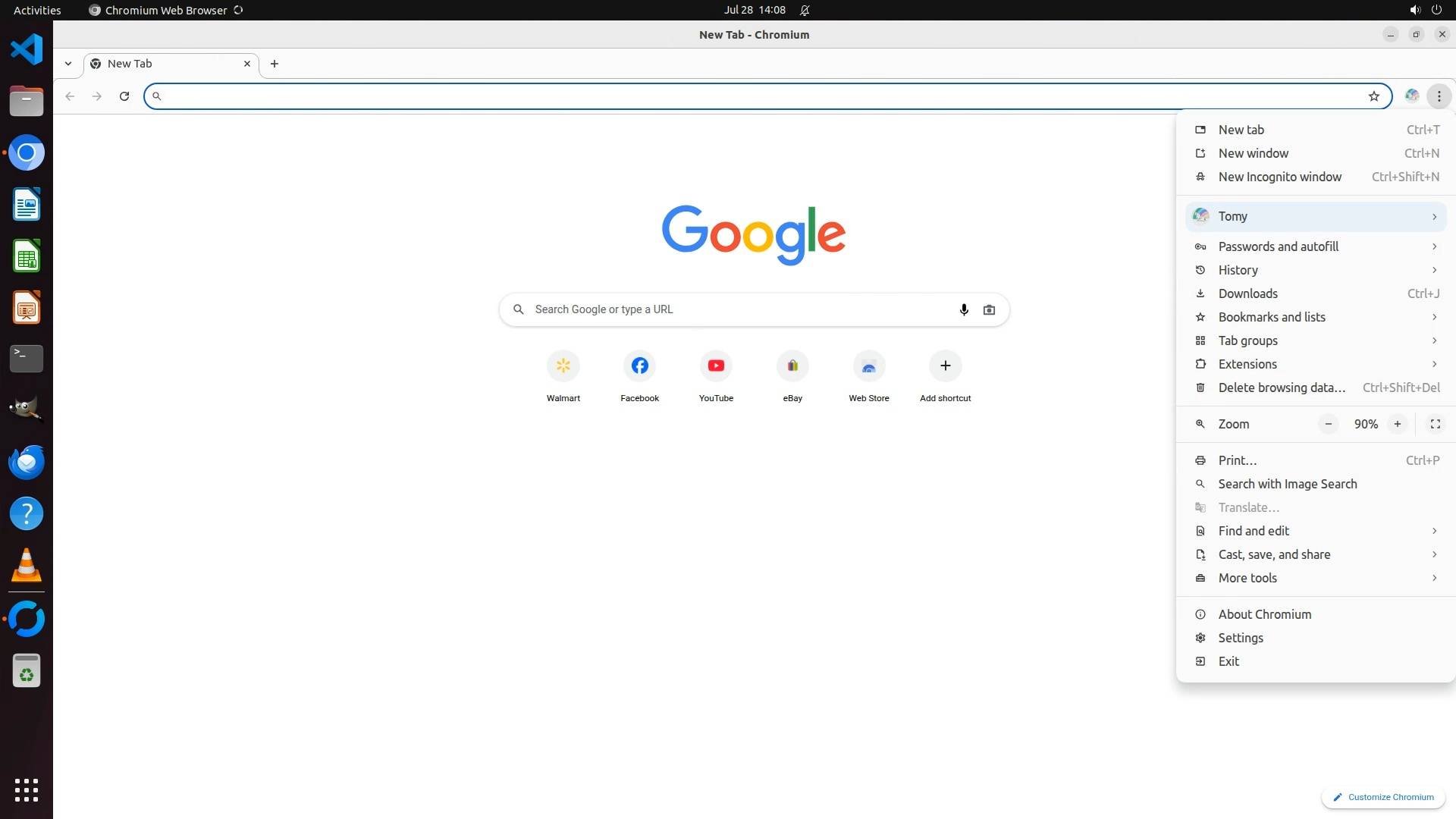Decrease zoom with the minus button

point(1328,424)
